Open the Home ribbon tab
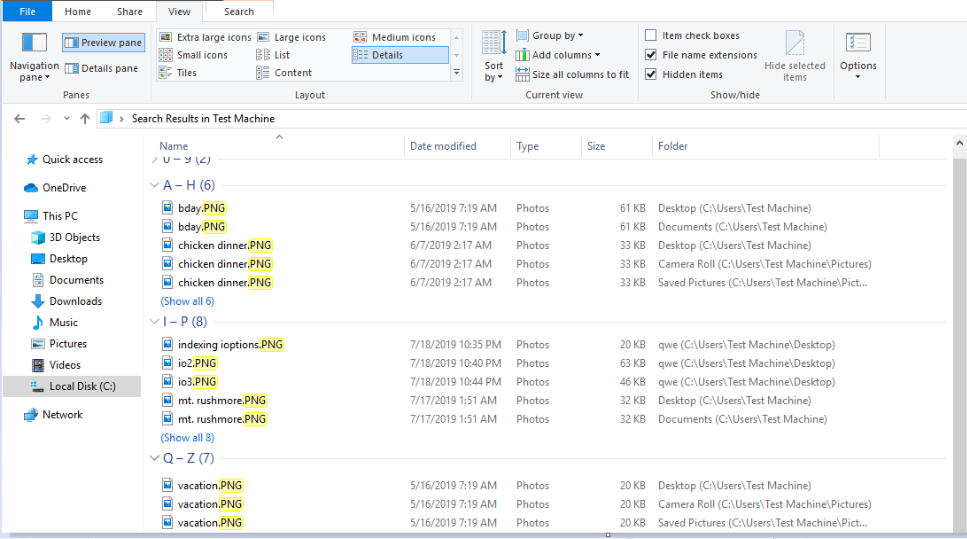Viewport: 967px width, 539px height. point(78,11)
